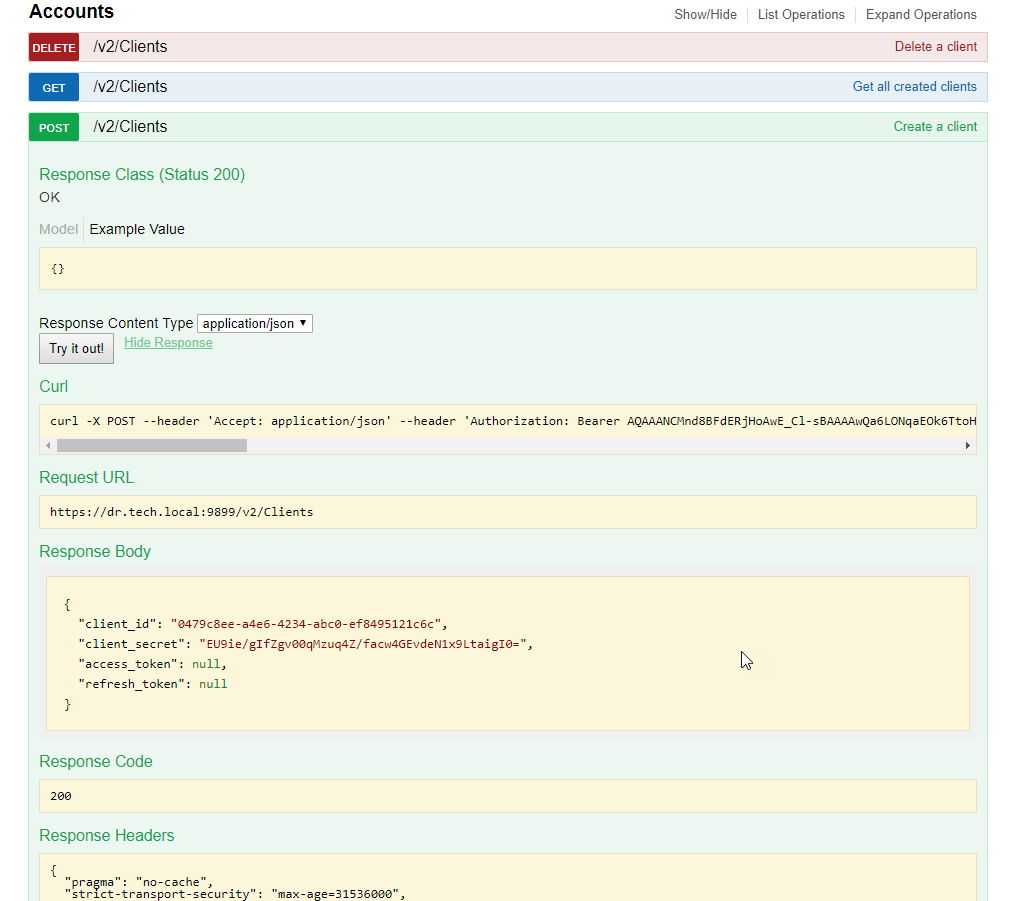
Task: Switch to the Example Value tab
Action: tap(137, 229)
